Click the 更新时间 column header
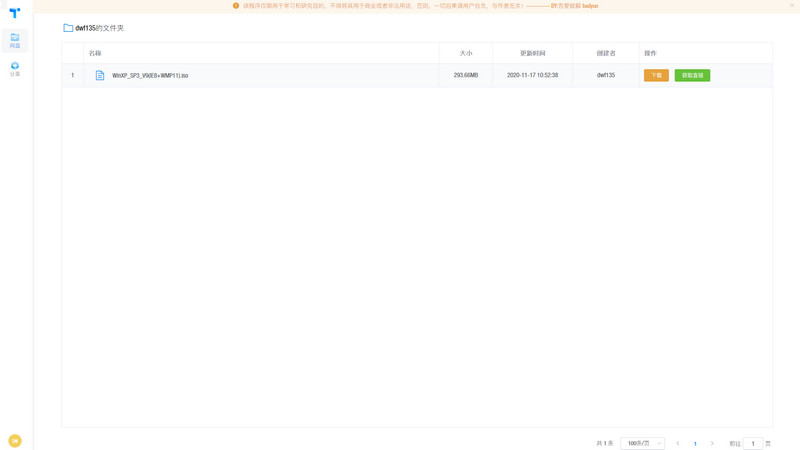 (x=533, y=53)
